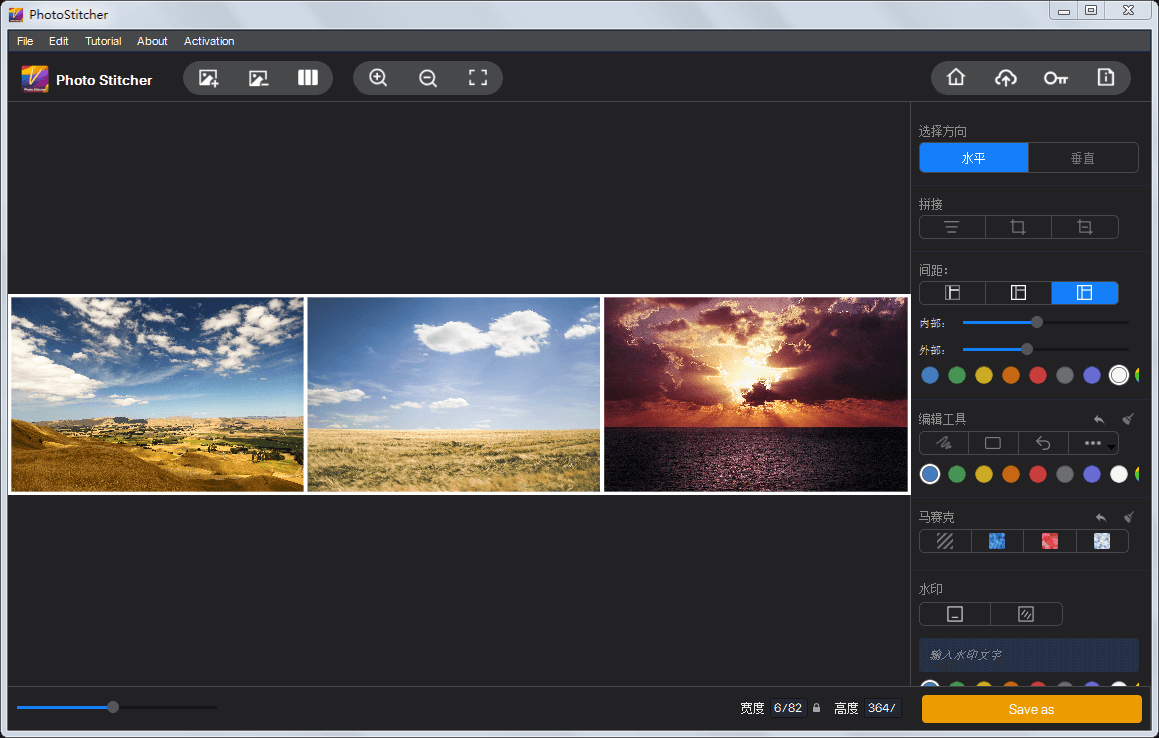Click the undo arrow in edit tools row

point(1043,443)
